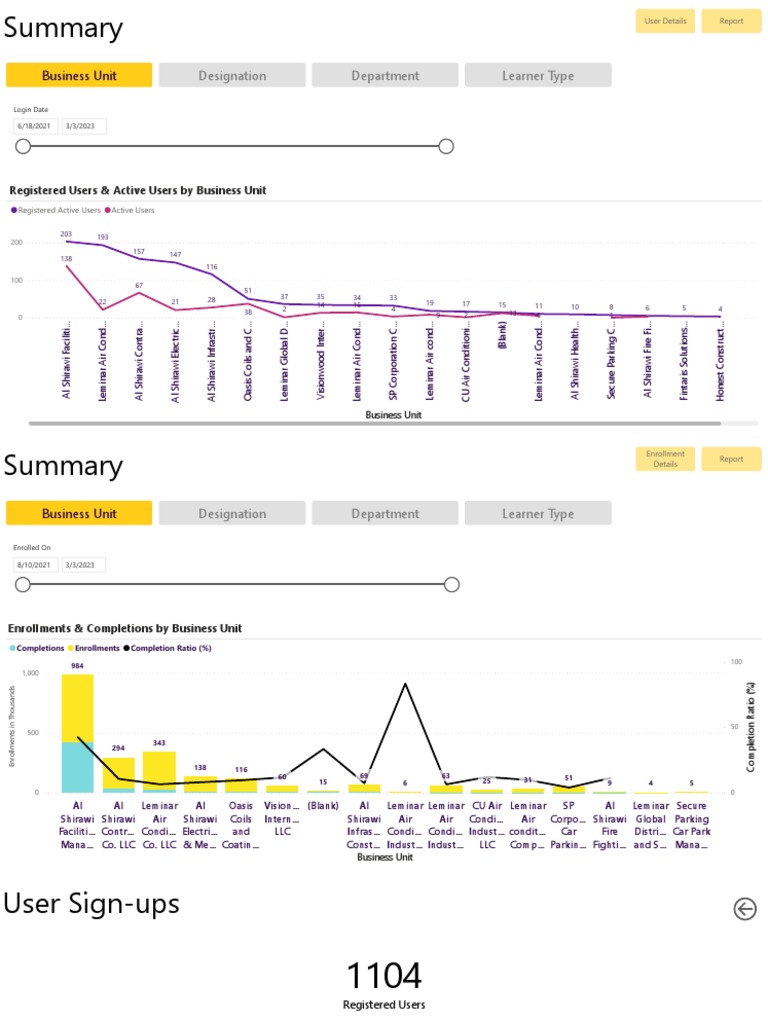Click the (Blank) label in enrollments chart
768x1024 pixels.
coord(323,806)
